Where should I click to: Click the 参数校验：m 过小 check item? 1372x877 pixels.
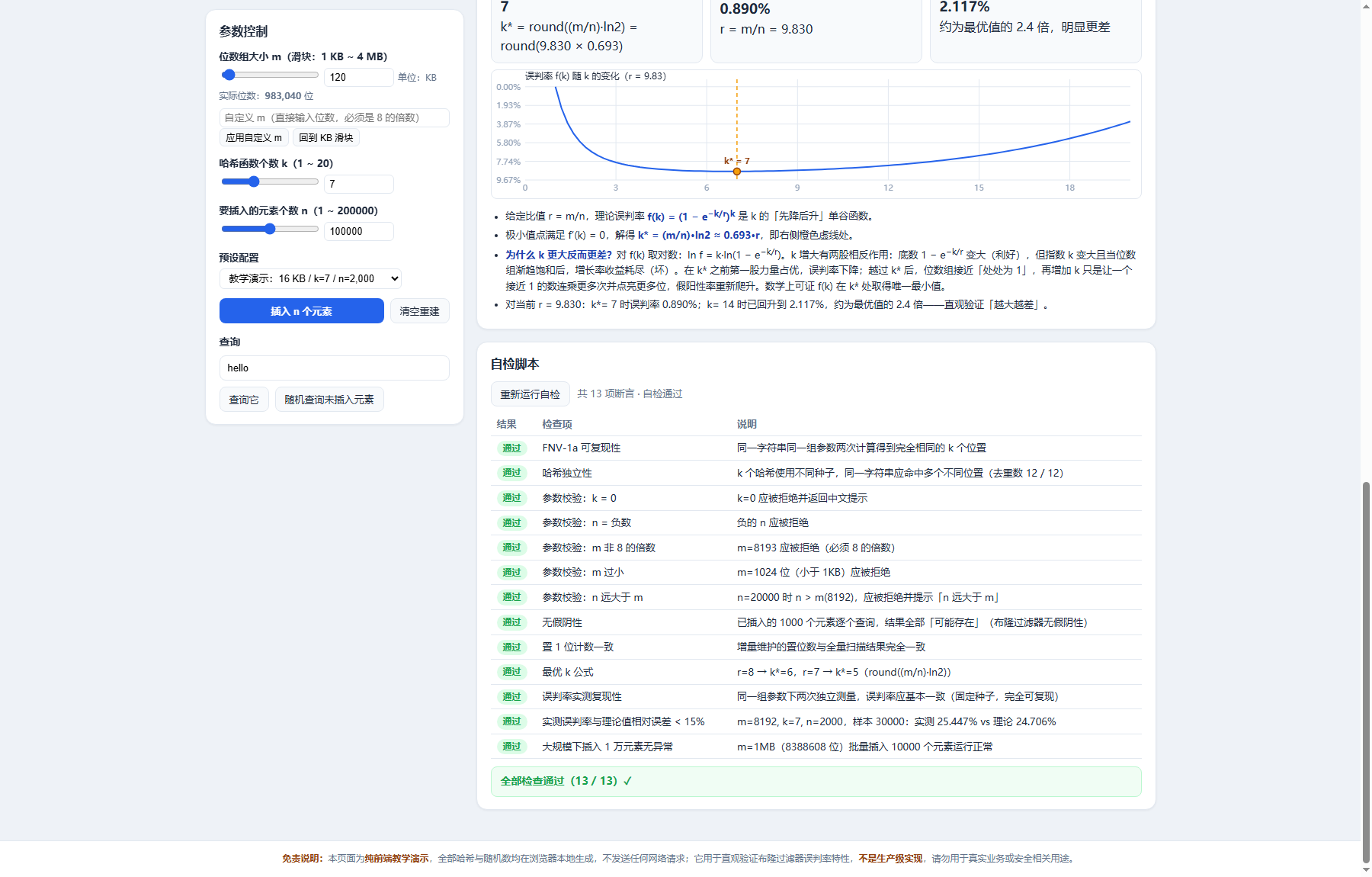coord(583,572)
